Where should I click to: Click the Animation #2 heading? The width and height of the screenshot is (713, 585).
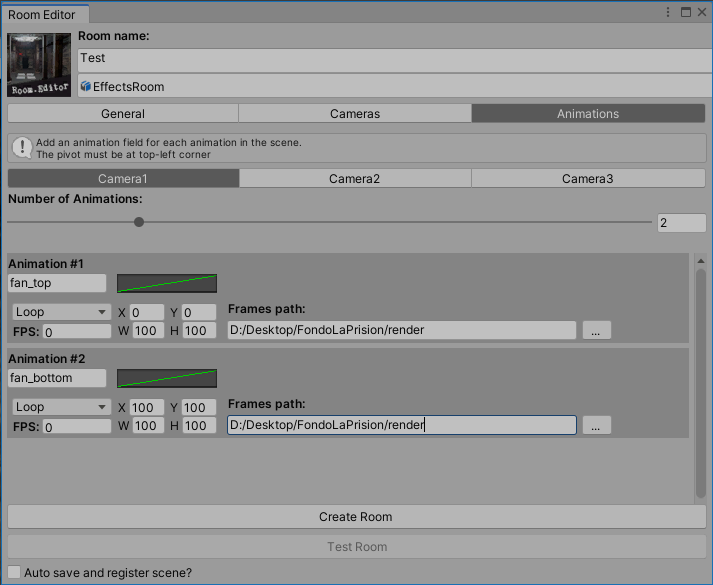tap(46, 359)
